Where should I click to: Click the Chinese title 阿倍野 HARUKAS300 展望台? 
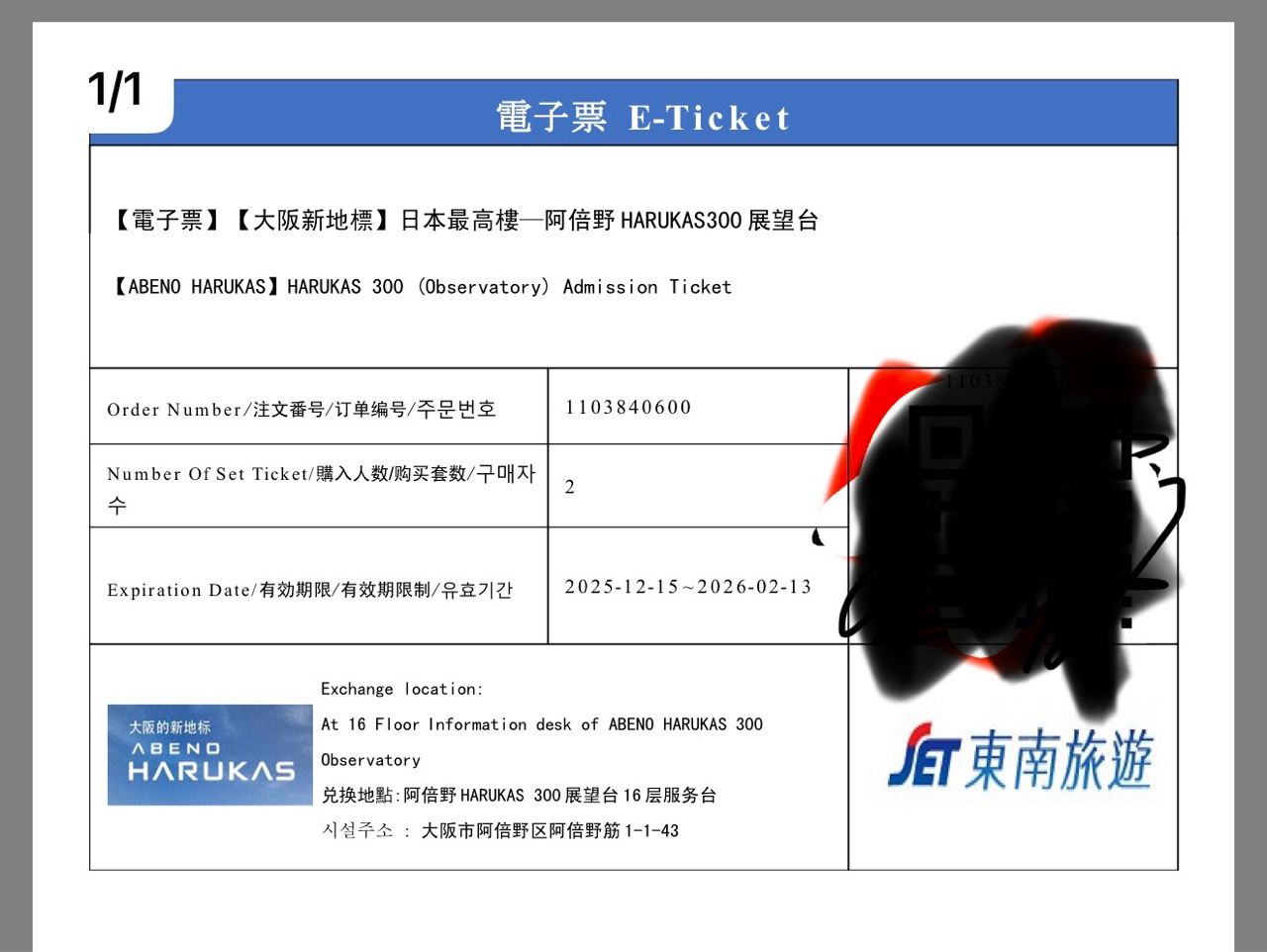682,220
